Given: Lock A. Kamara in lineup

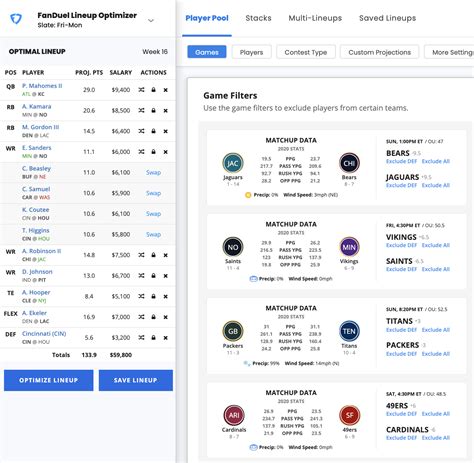Looking at the screenshot, I should [153, 110].
